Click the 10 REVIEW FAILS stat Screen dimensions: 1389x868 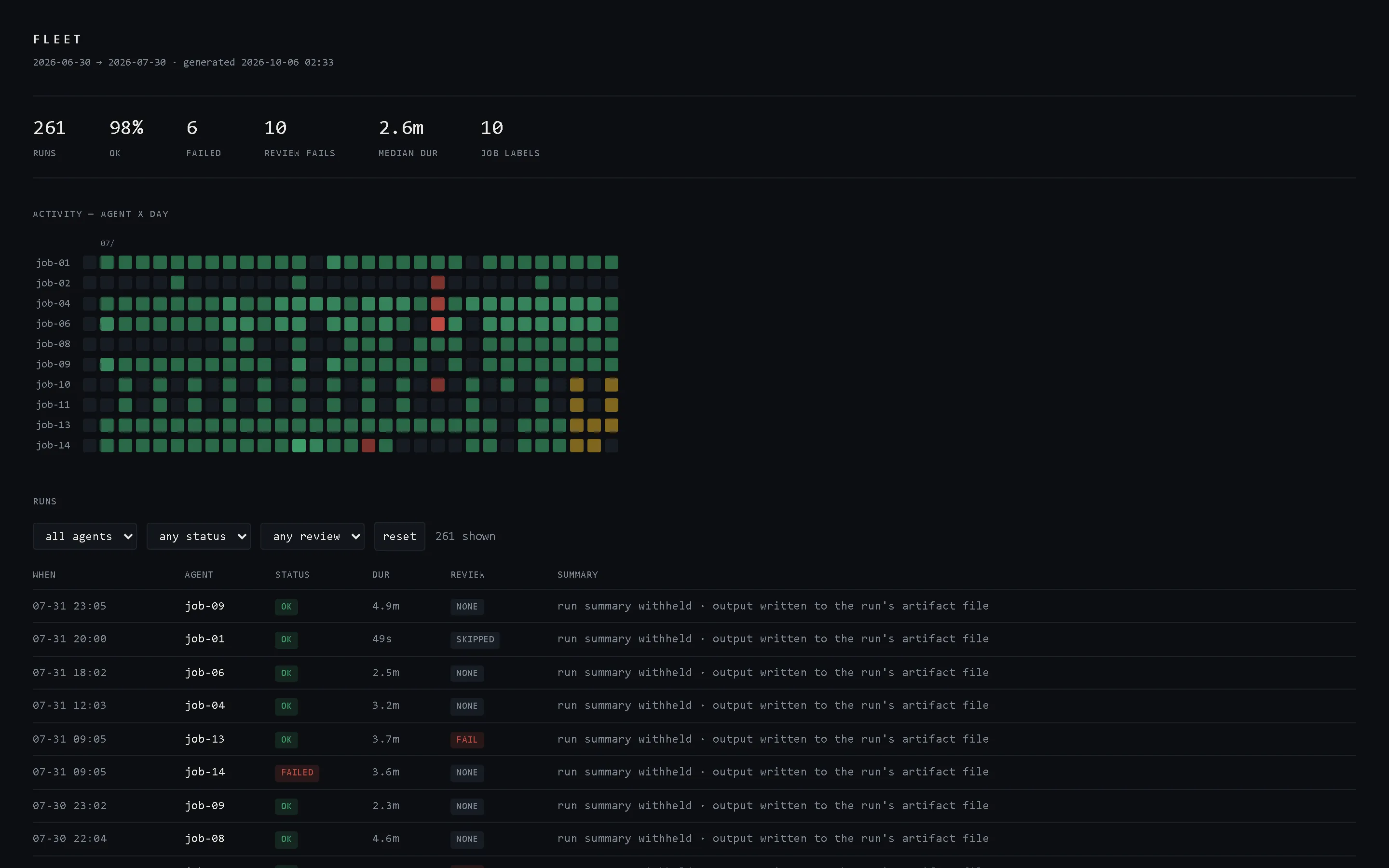pyautogui.click(x=300, y=138)
